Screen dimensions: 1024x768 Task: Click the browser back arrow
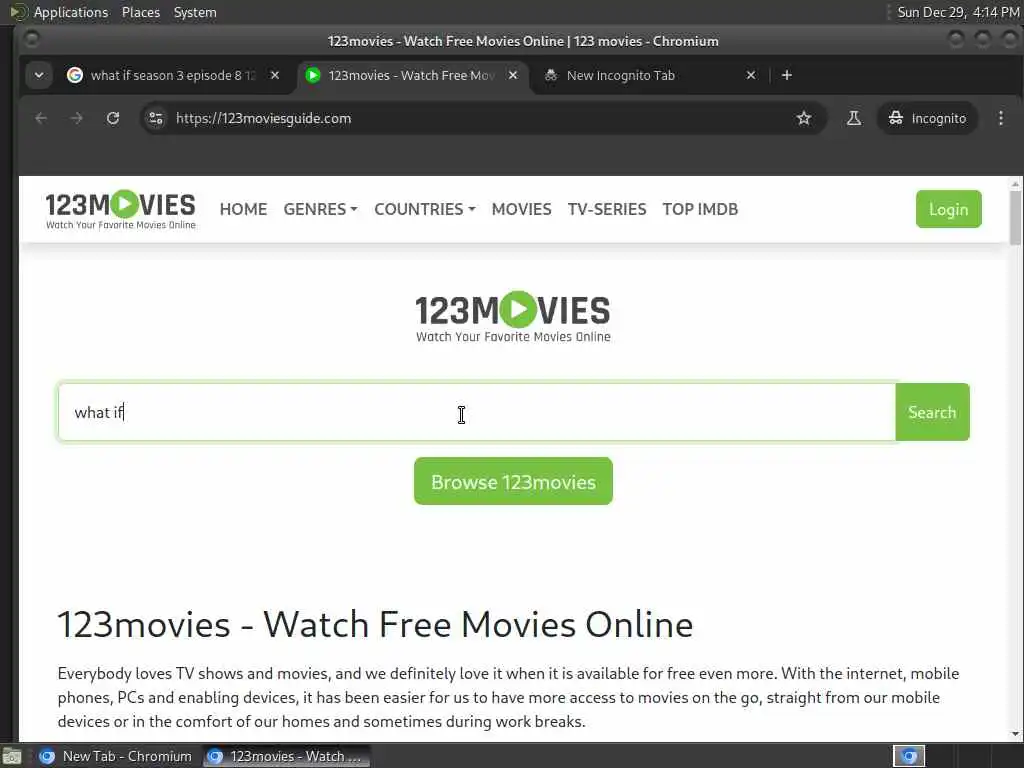pyautogui.click(x=41, y=118)
